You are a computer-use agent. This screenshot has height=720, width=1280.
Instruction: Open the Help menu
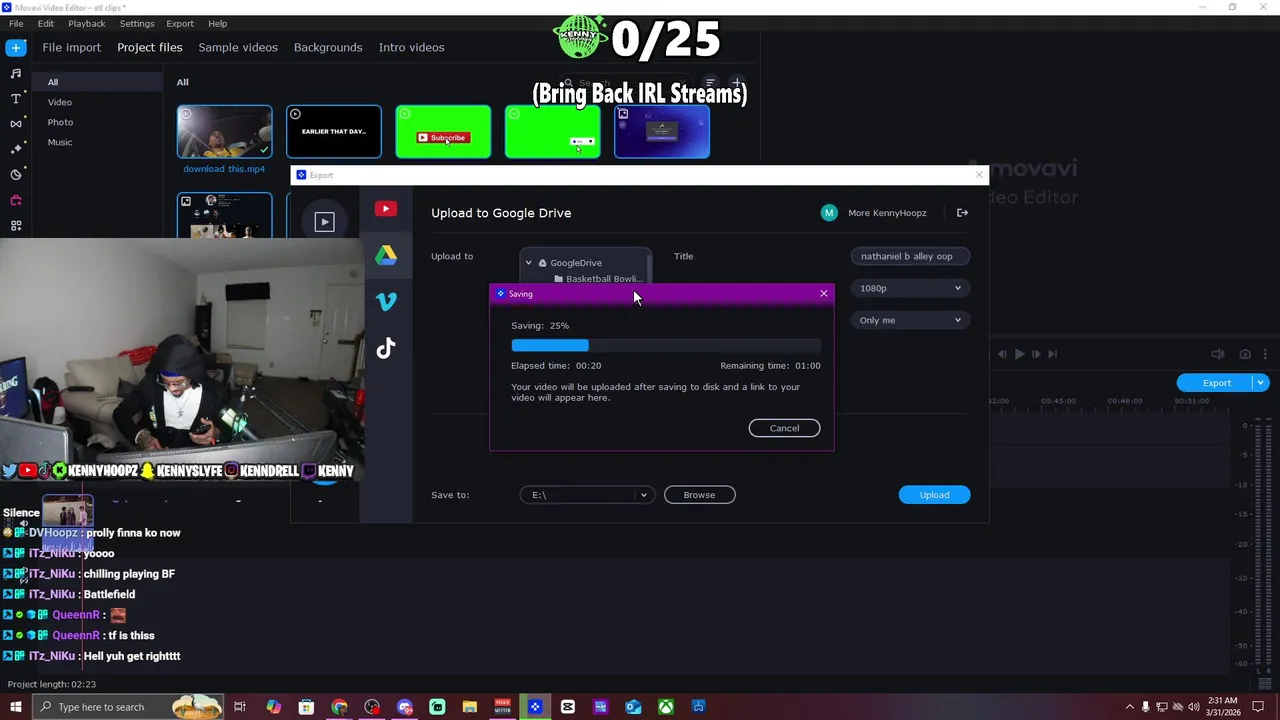coord(217,23)
